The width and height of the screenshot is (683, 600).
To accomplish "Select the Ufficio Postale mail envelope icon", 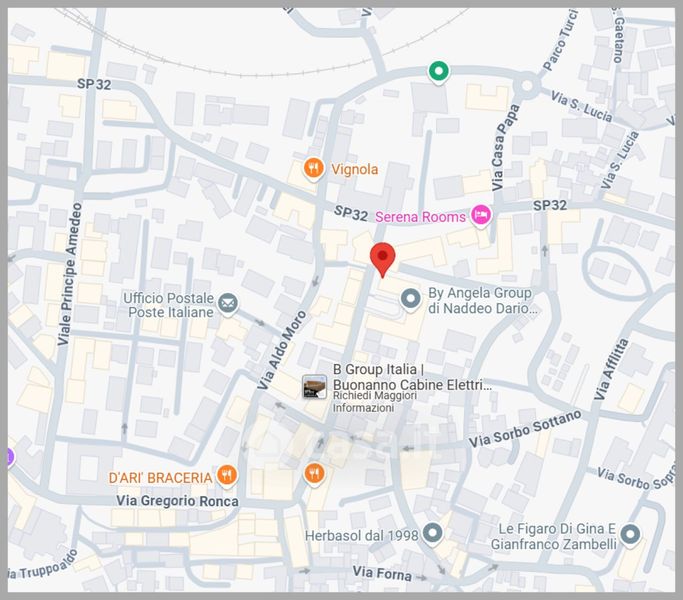I will point(229,303).
